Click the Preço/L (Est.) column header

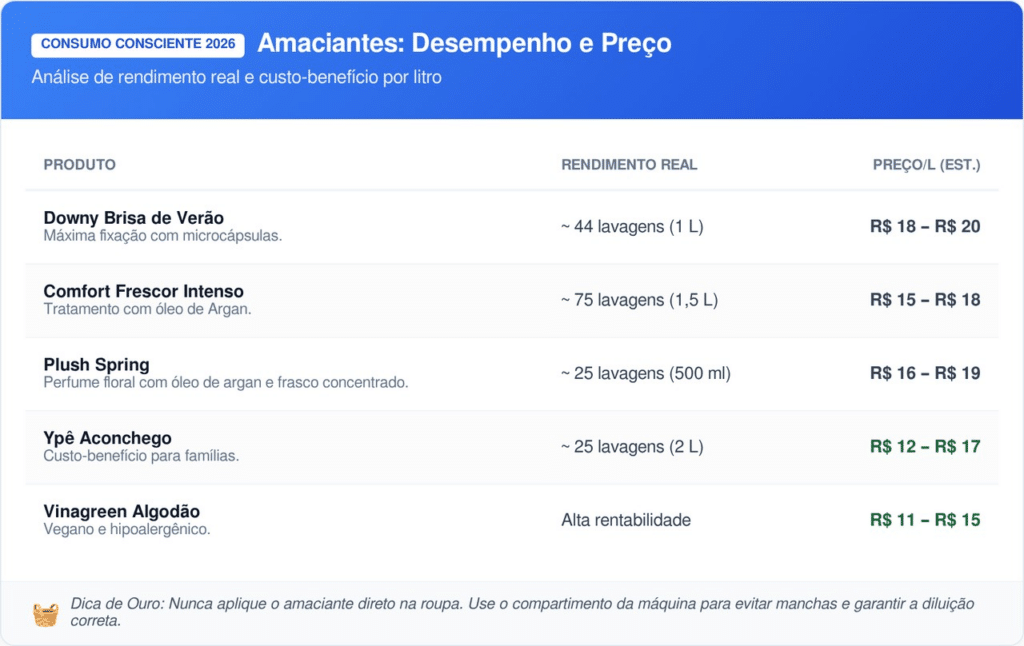pyautogui.click(x=926, y=165)
